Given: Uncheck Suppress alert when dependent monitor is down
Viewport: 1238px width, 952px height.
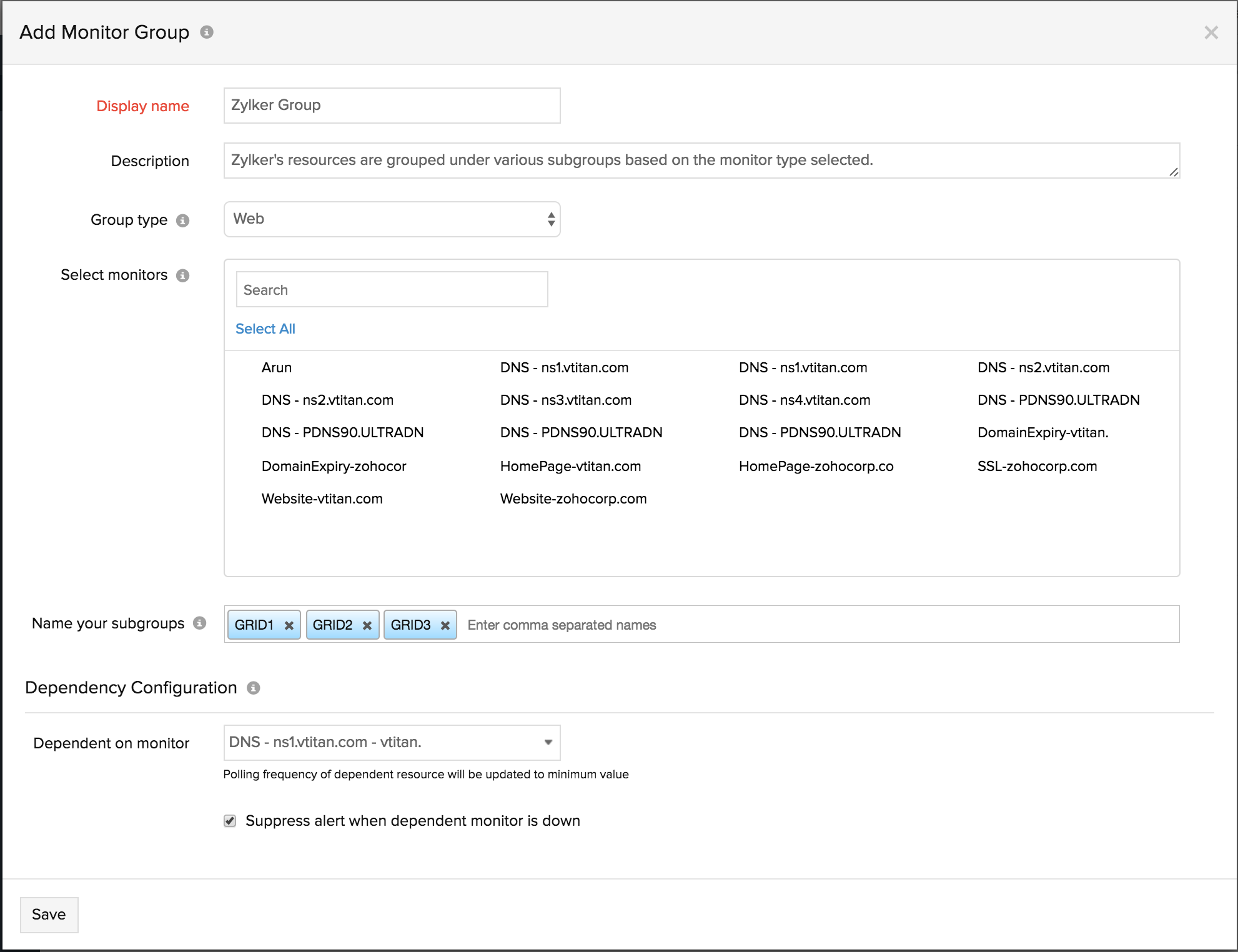Looking at the screenshot, I should [x=230, y=821].
